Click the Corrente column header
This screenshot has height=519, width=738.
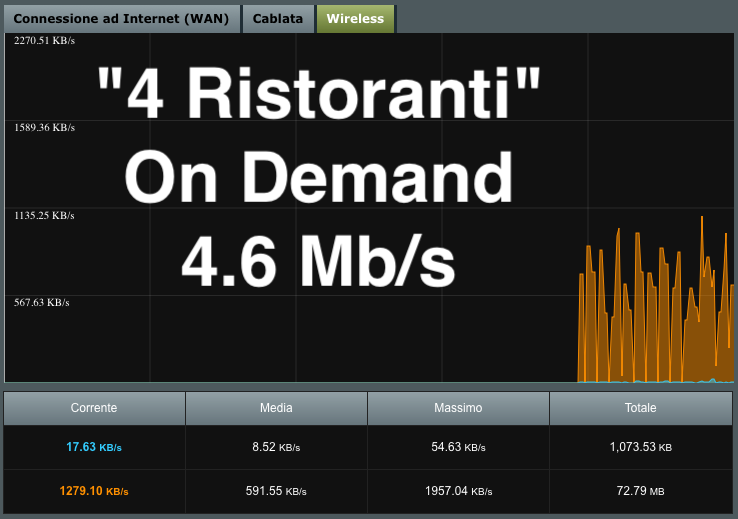[x=94, y=408]
